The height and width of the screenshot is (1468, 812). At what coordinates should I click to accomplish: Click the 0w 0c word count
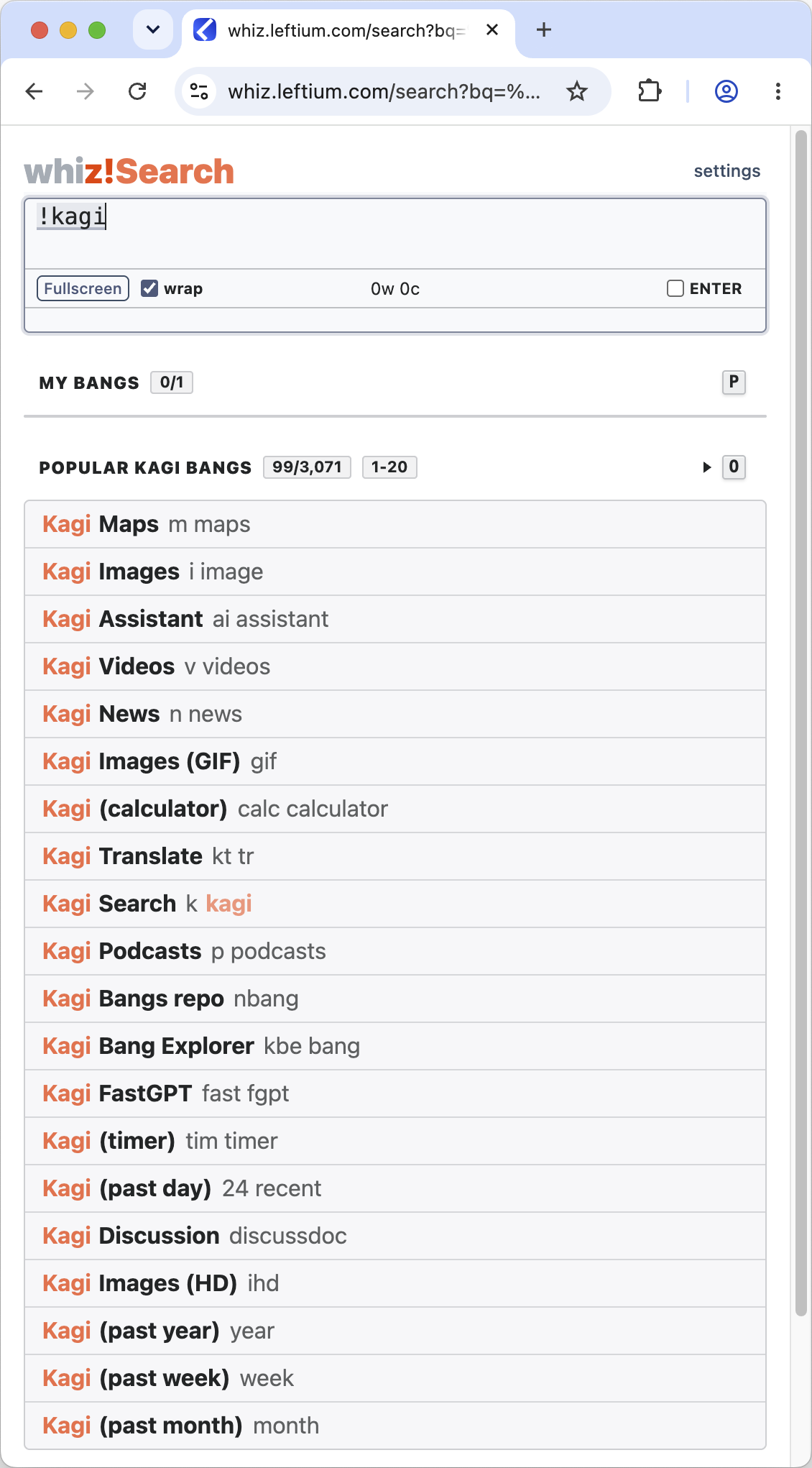click(x=395, y=288)
